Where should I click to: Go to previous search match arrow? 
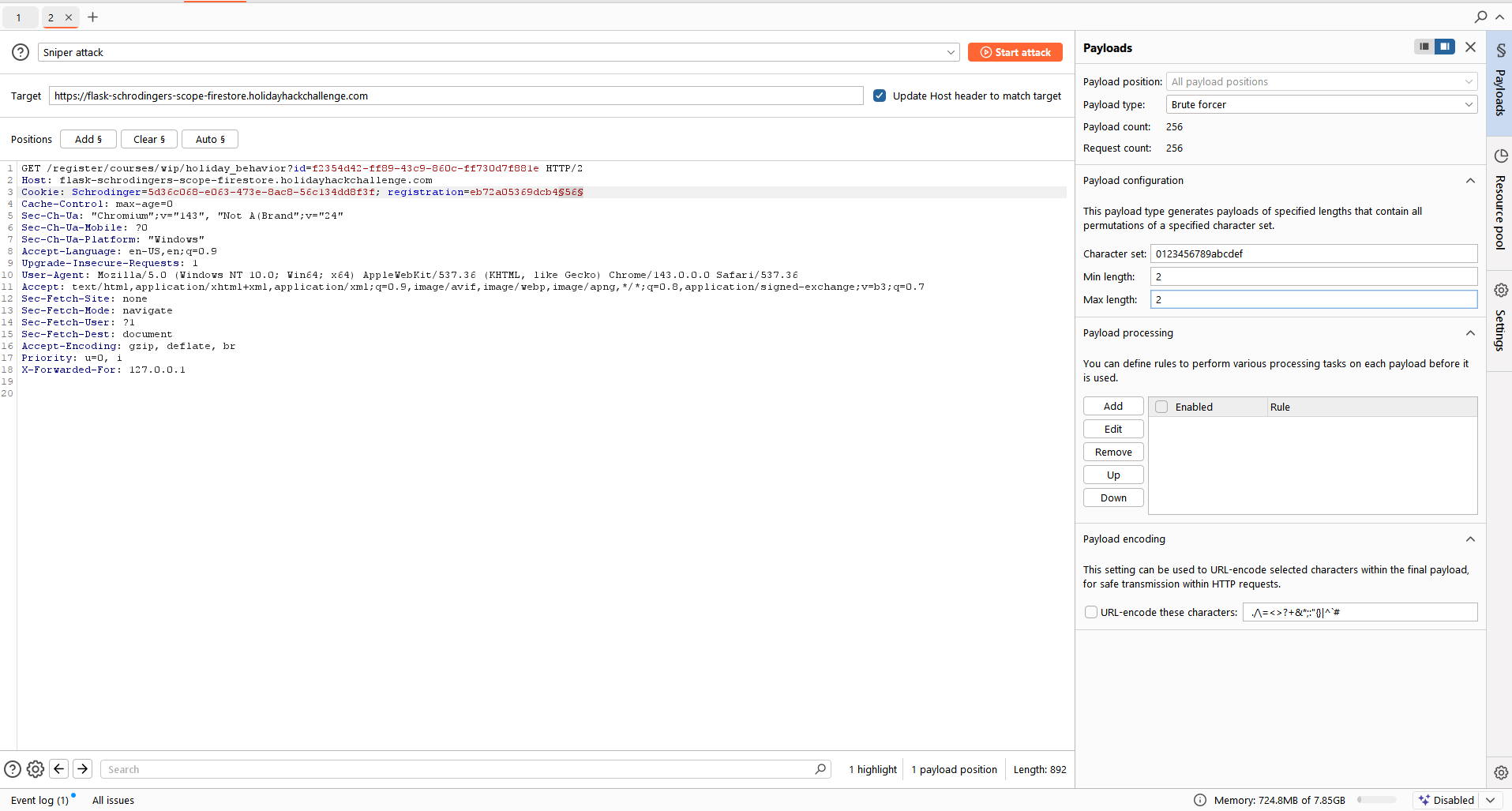point(59,769)
